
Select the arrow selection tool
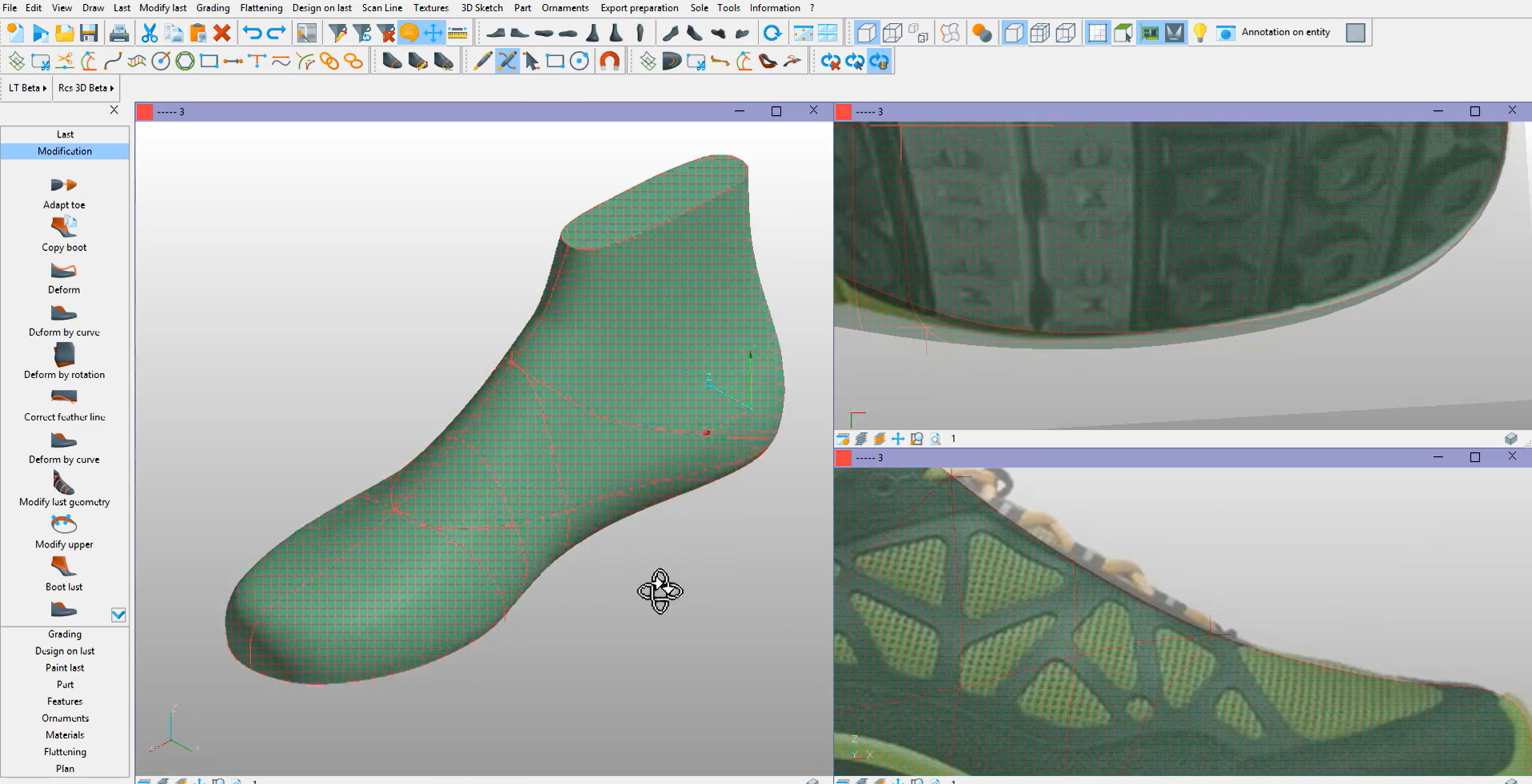tap(530, 60)
